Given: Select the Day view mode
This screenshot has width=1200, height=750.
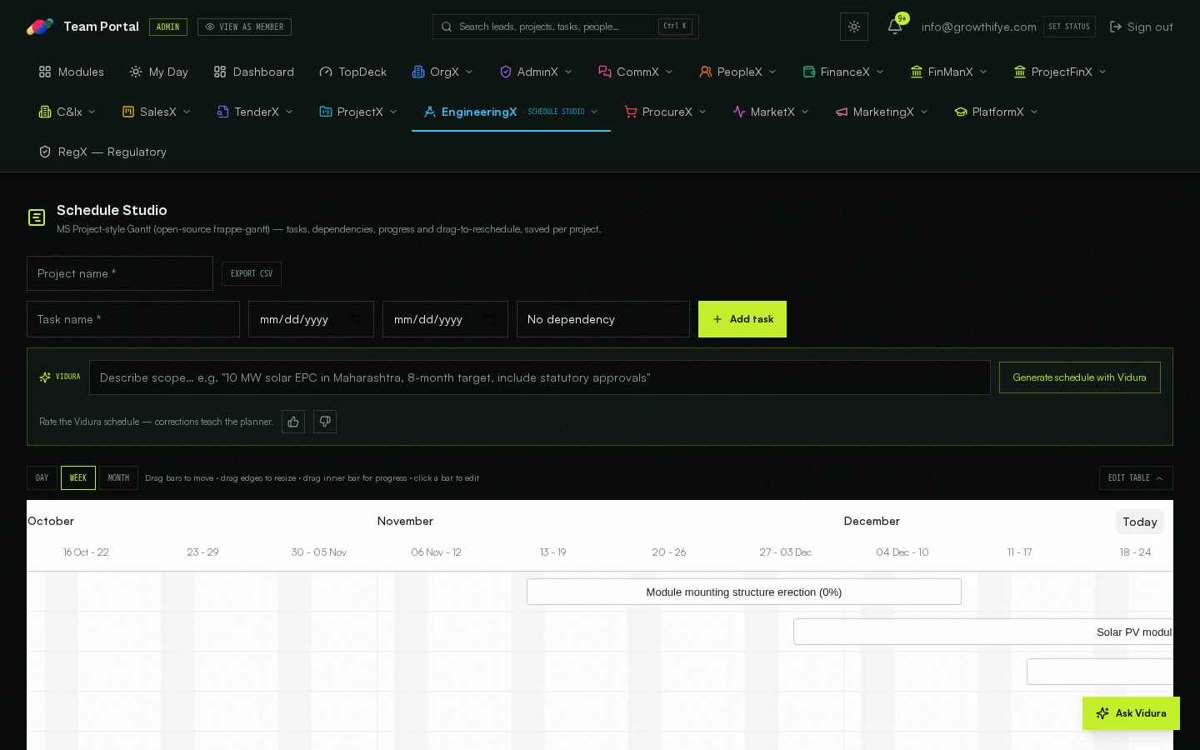Looking at the screenshot, I should 42,478.
